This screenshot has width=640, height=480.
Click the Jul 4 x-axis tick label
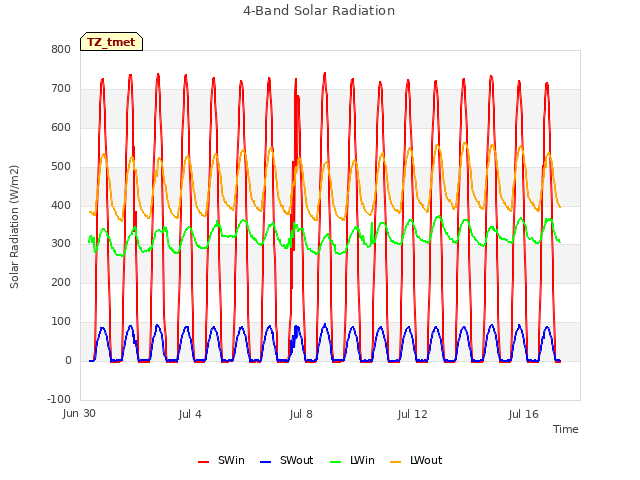pyautogui.click(x=190, y=414)
